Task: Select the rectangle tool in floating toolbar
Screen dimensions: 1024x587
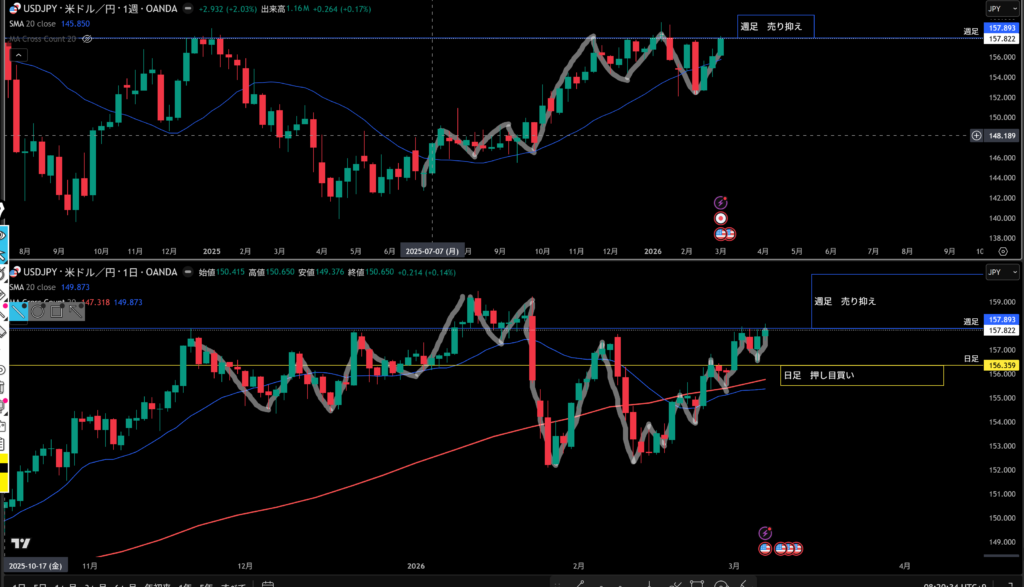Action: (x=56, y=312)
